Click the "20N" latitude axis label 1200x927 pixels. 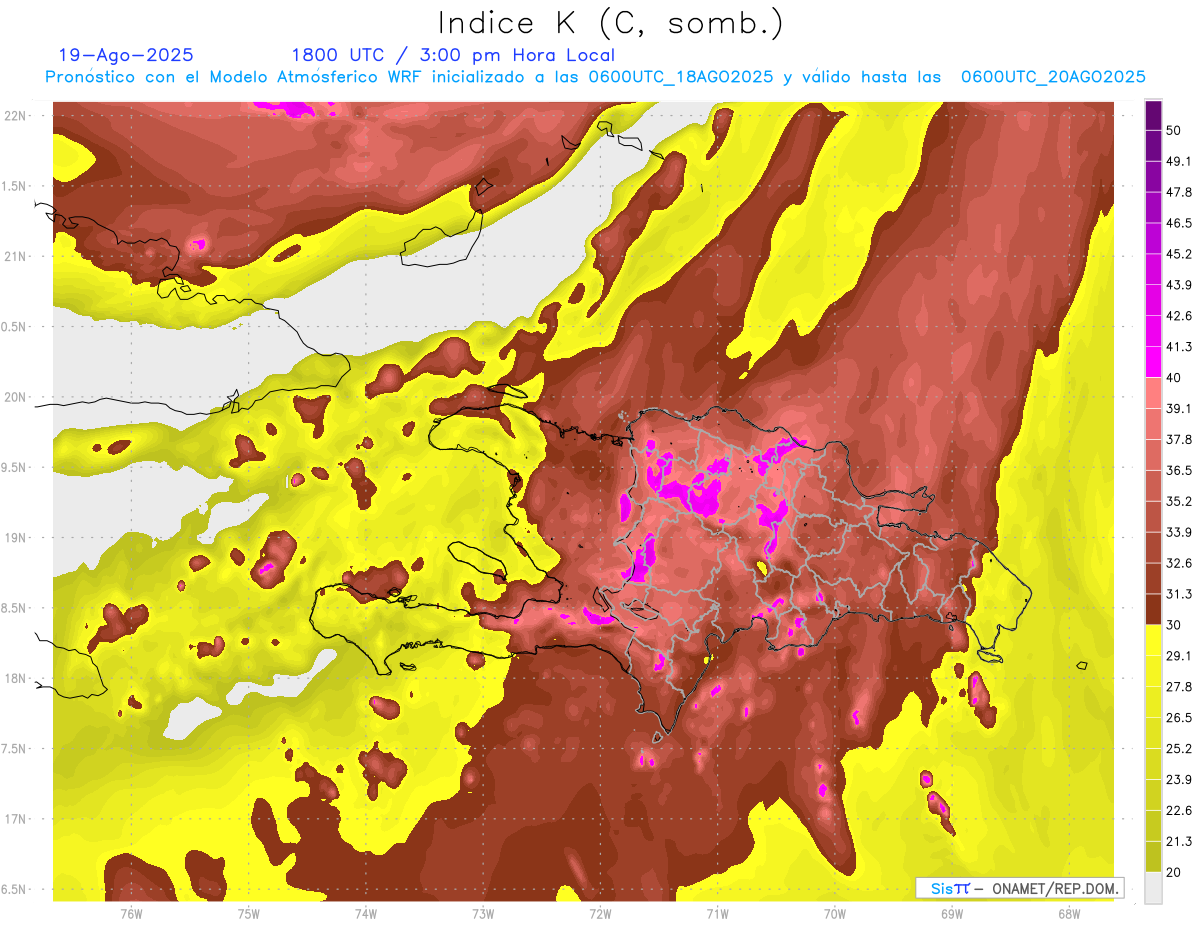point(15,397)
